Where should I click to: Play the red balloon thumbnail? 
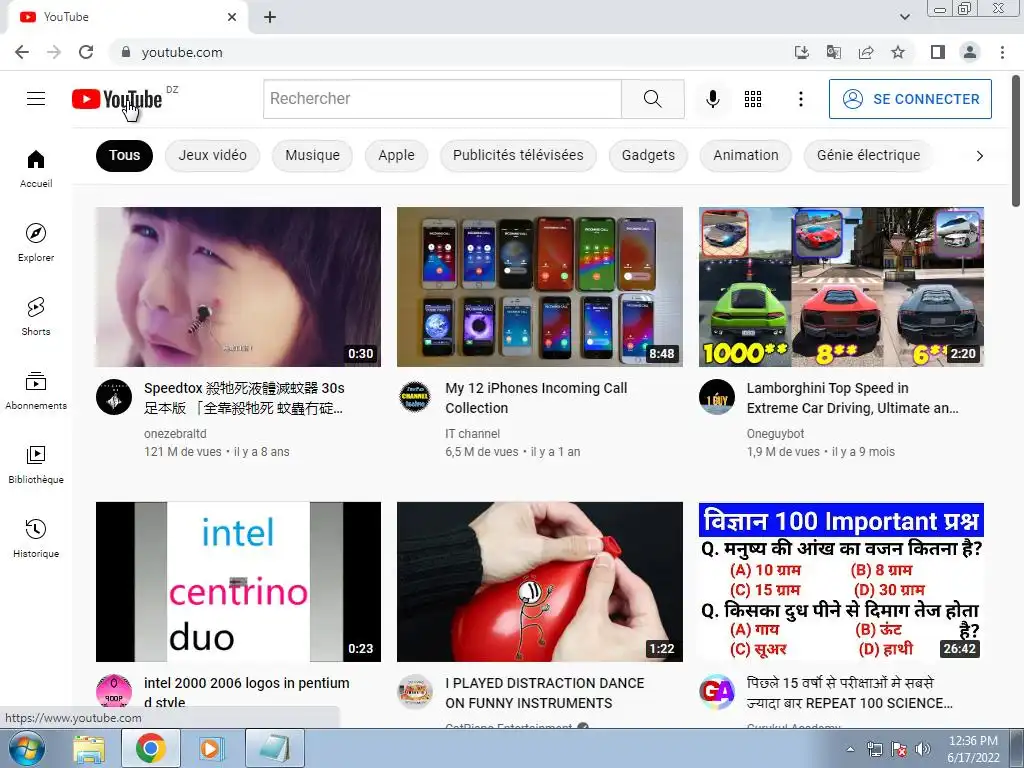(540, 581)
